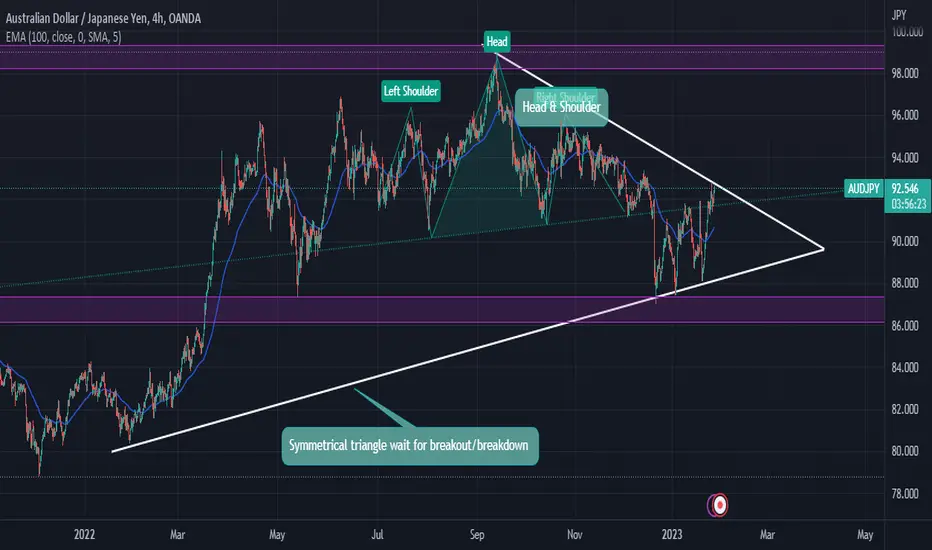Image resolution: width=932 pixels, height=550 pixels.
Task: Click the 2023 label on time axis
Action: click(672, 534)
